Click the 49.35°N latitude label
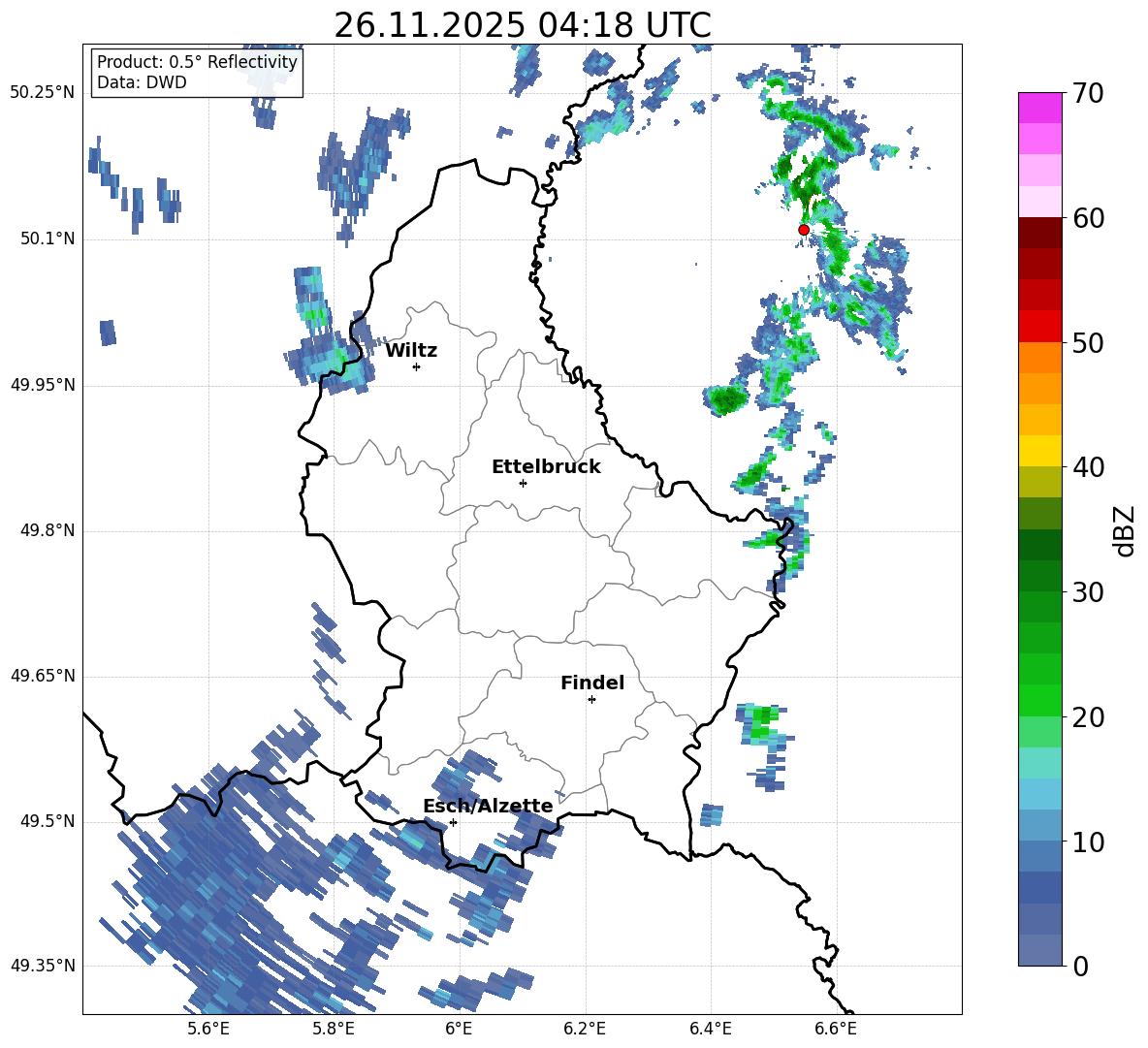 (x=43, y=966)
